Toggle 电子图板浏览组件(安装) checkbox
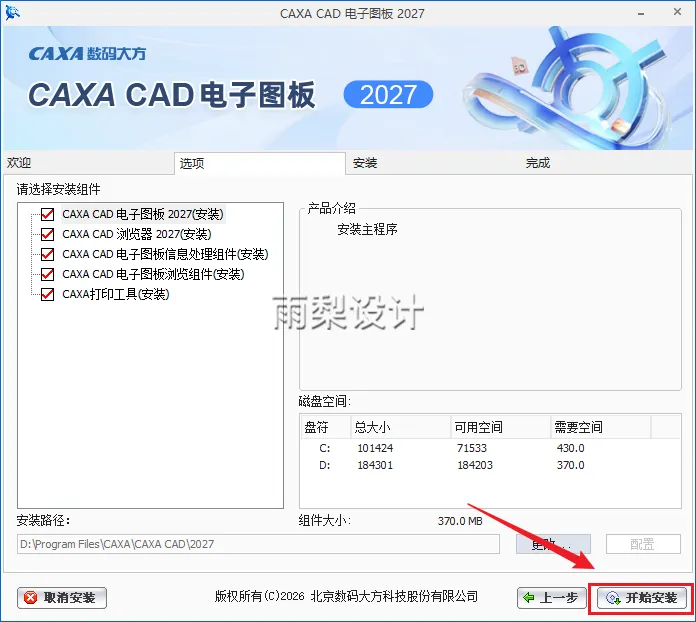The image size is (696, 622). [x=47, y=274]
